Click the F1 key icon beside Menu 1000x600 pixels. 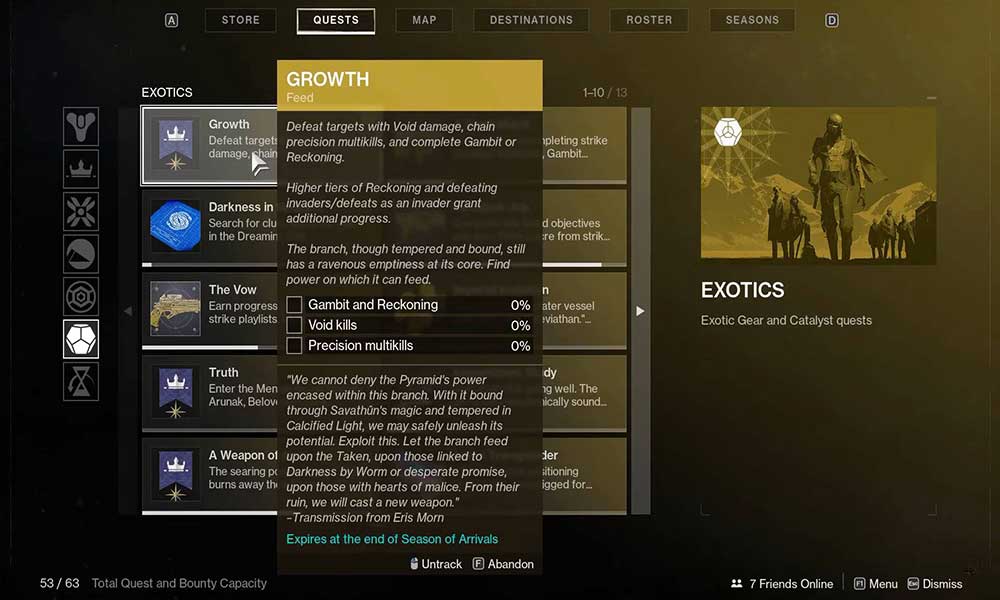click(859, 583)
